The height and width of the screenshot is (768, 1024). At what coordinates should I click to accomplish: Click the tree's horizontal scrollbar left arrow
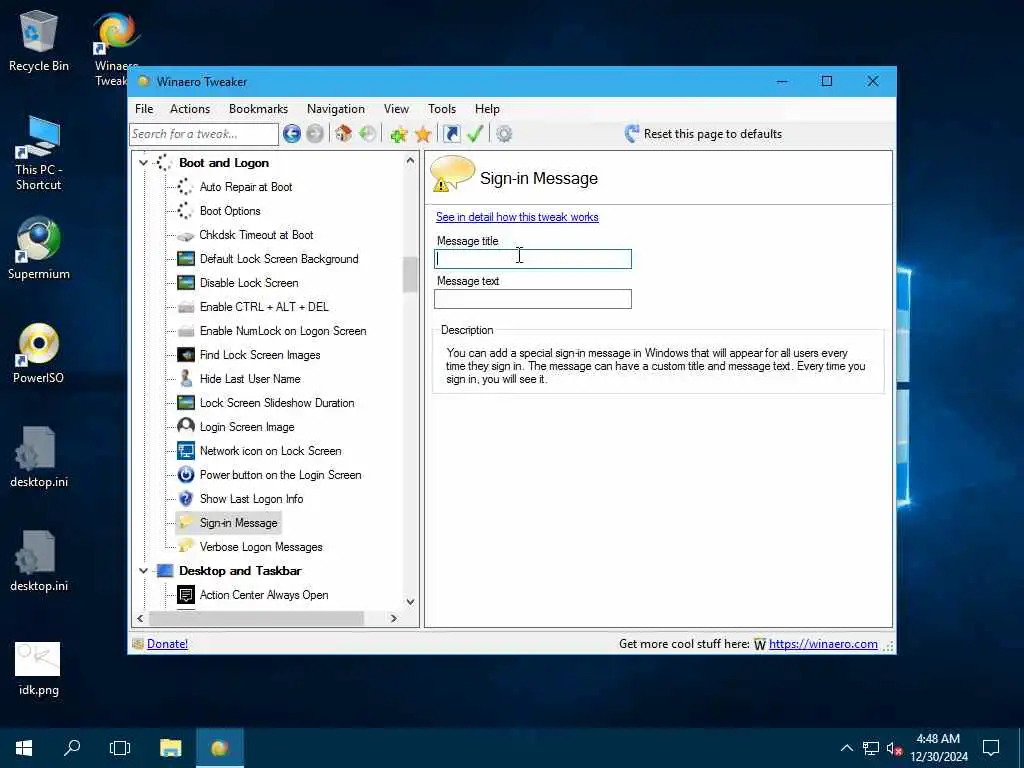(140, 618)
